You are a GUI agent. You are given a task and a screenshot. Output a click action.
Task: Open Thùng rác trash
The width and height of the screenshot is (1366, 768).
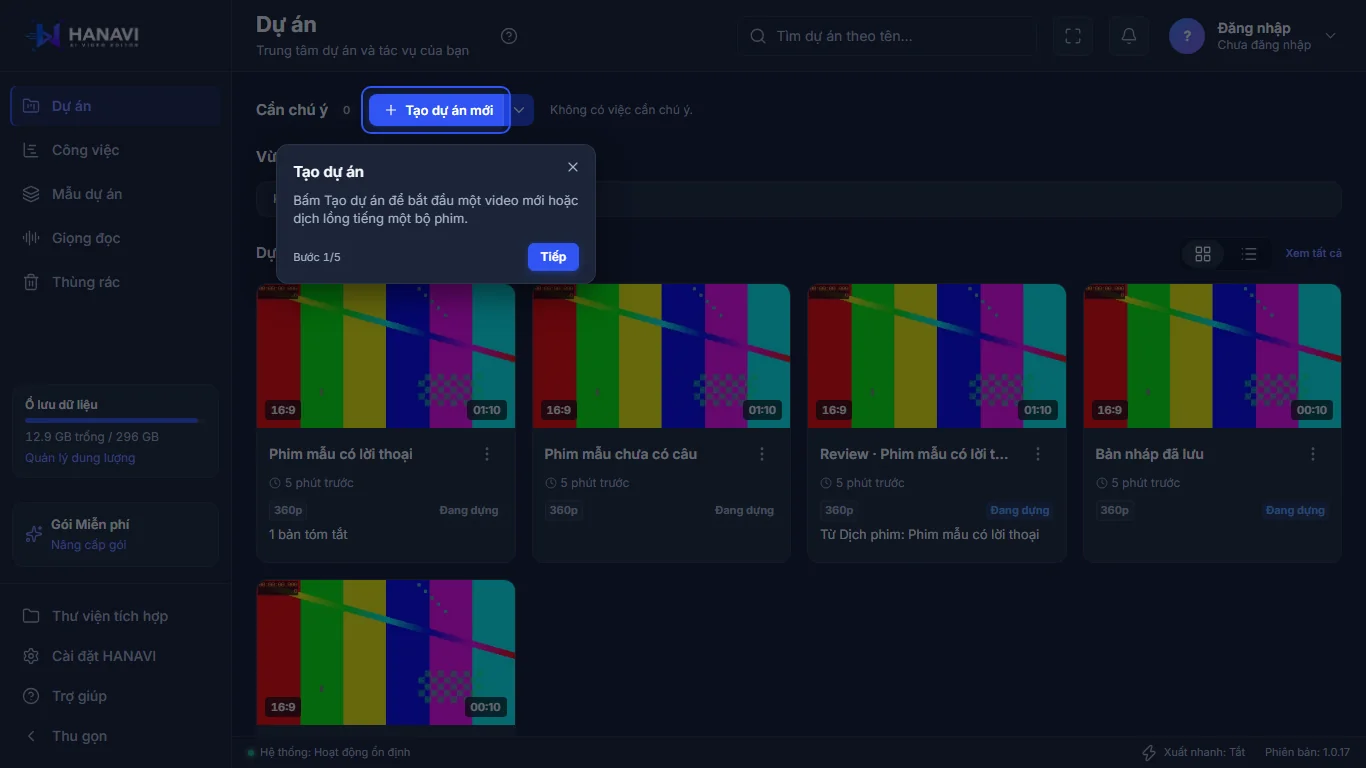pos(116,282)
